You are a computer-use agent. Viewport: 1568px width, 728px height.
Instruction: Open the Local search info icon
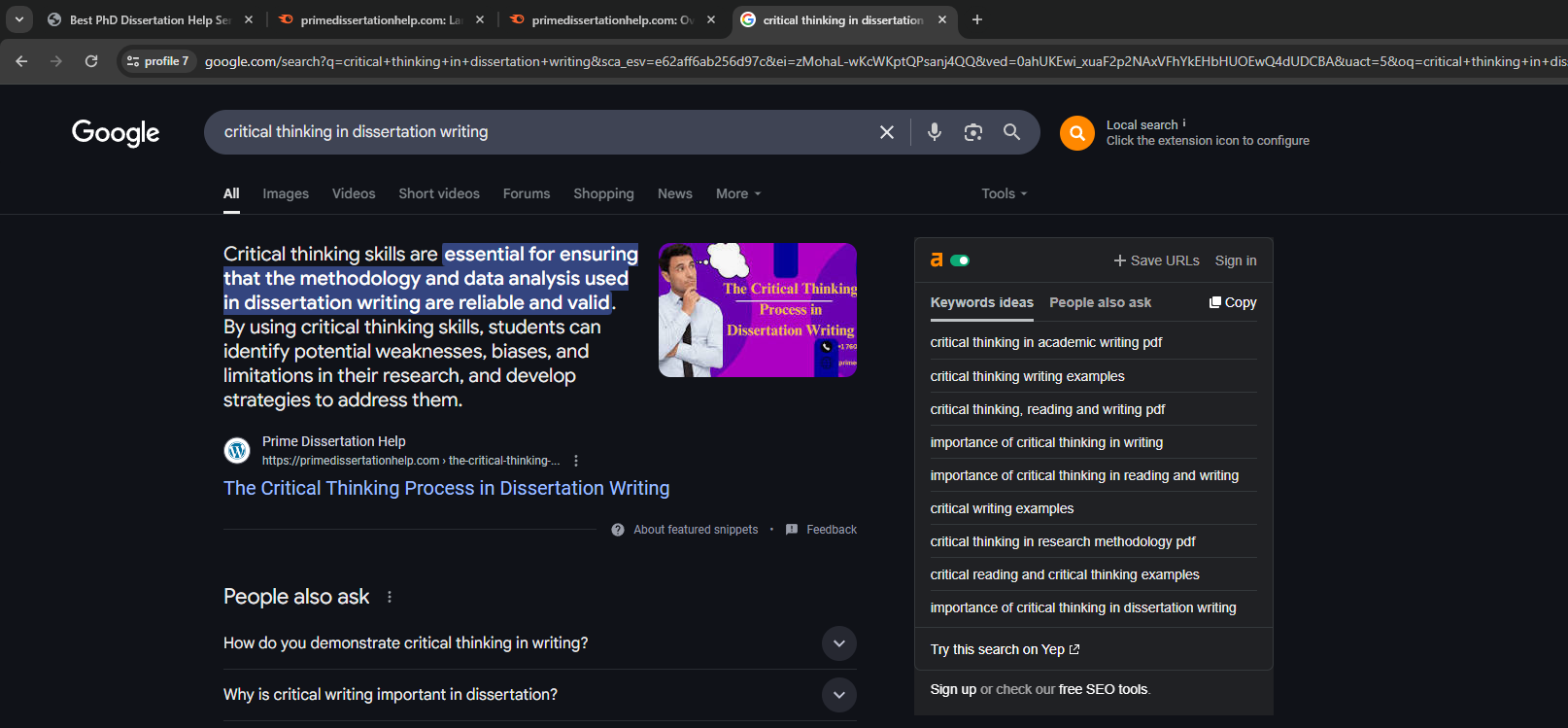1184,123
